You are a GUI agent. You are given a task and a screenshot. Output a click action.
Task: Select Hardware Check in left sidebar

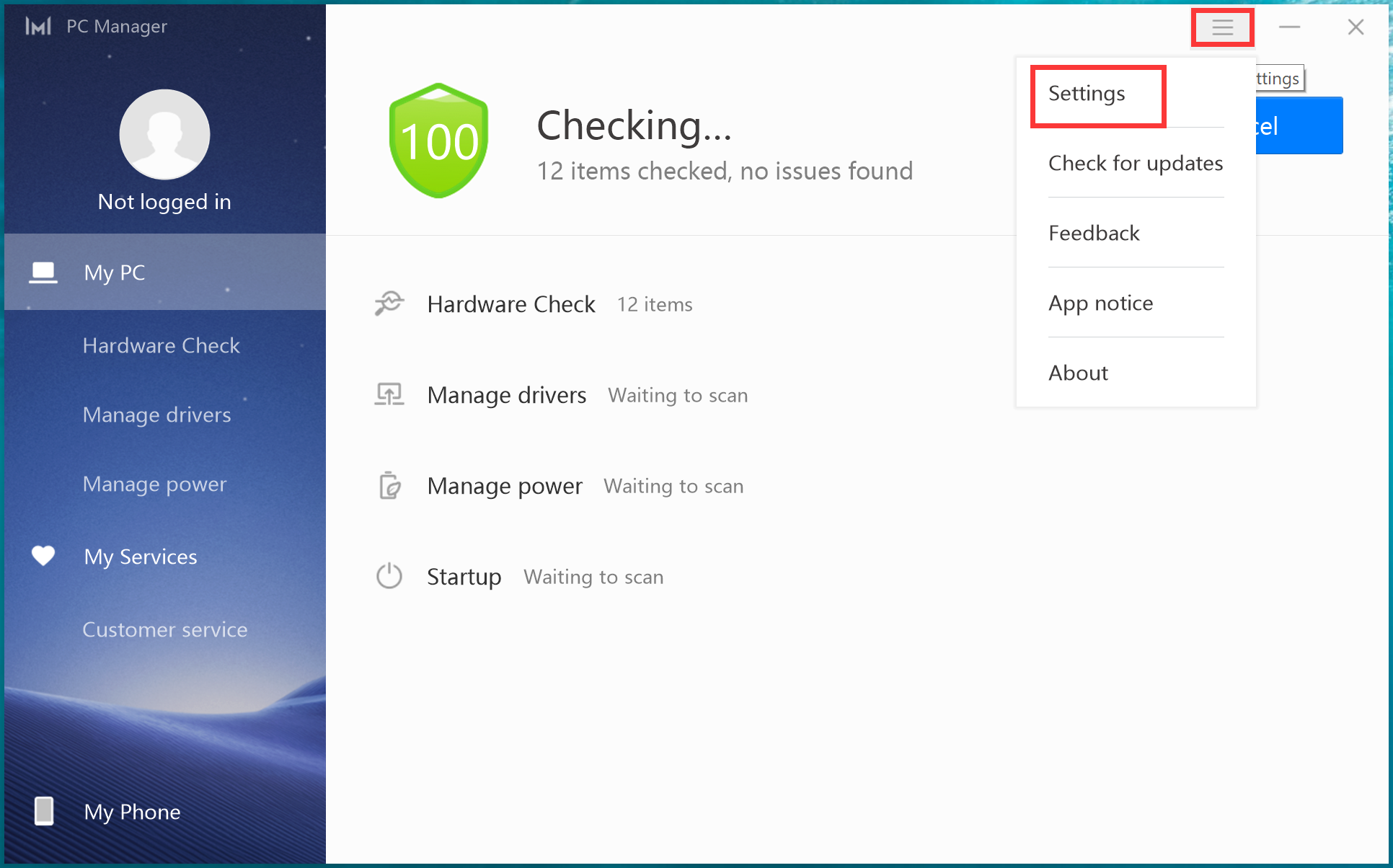point(163,344)
